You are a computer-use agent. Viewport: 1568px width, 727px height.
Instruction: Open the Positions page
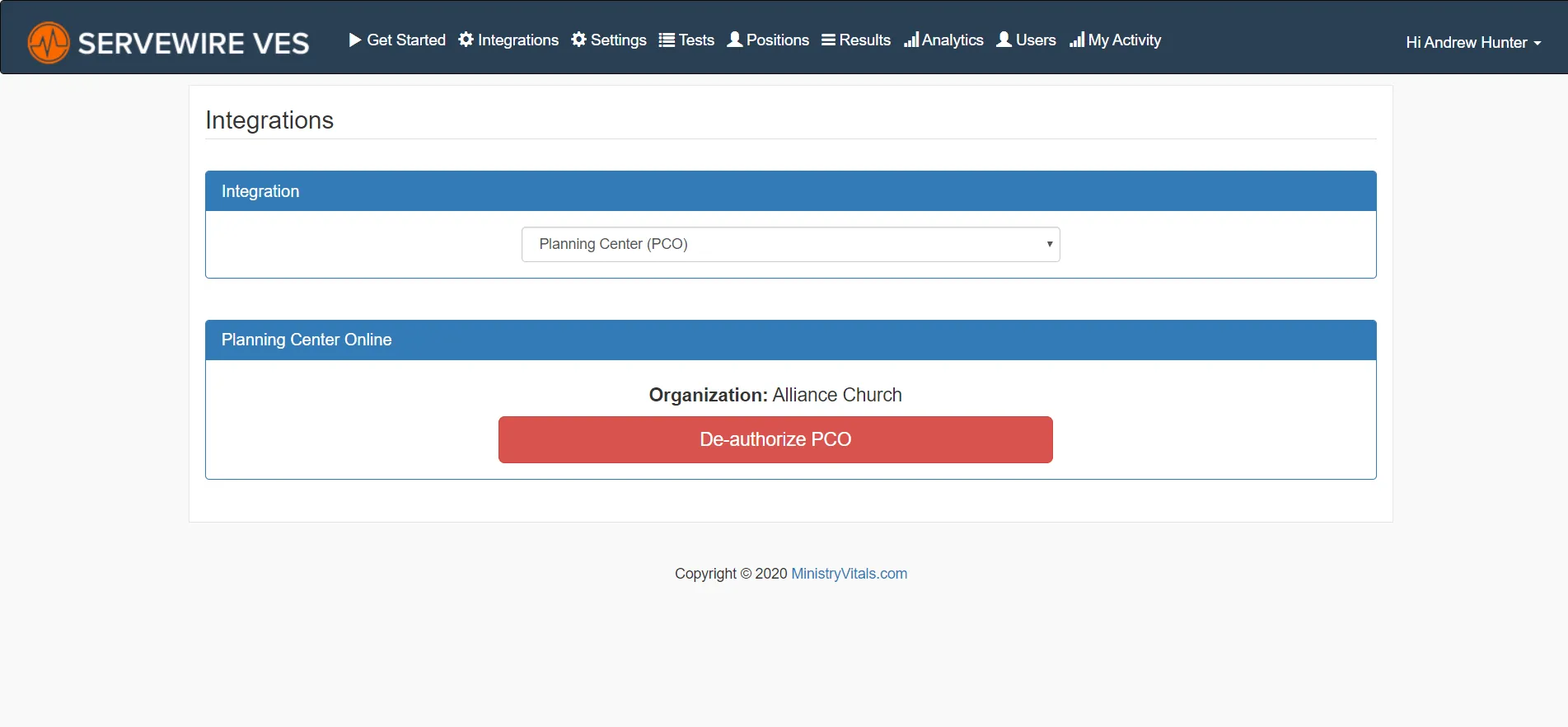coord(768,40)
